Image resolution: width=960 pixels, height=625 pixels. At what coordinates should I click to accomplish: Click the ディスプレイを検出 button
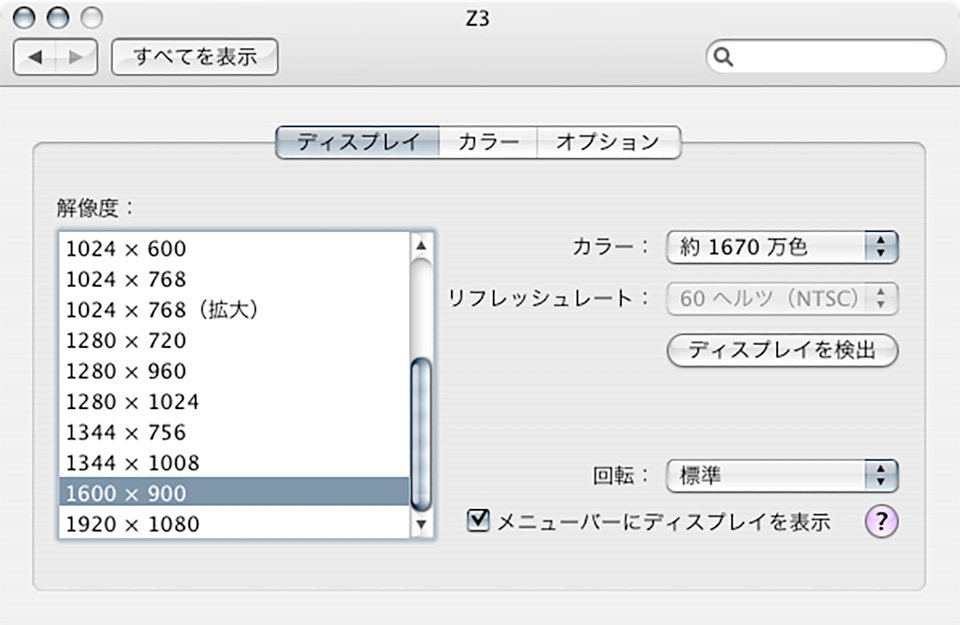click(x=782, y=350)
